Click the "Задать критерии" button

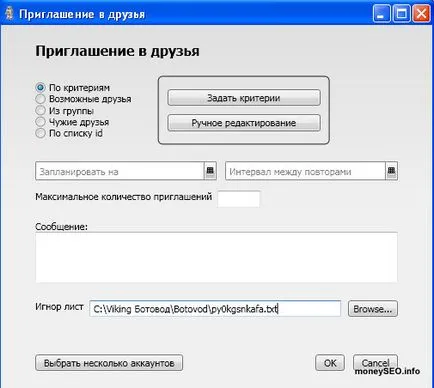244,98
